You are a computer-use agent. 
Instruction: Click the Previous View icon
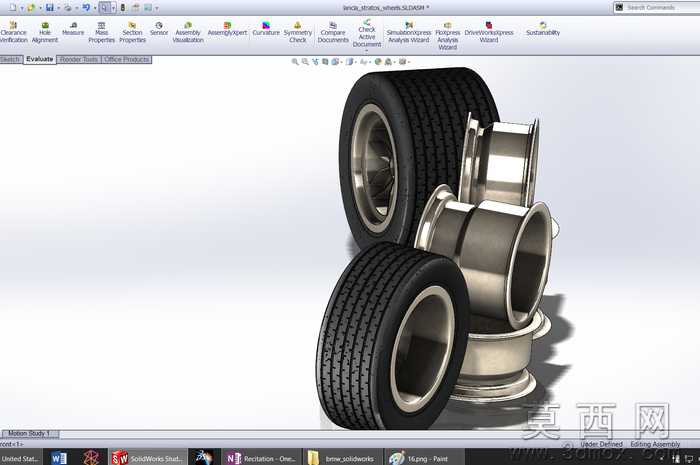[316, 62]
